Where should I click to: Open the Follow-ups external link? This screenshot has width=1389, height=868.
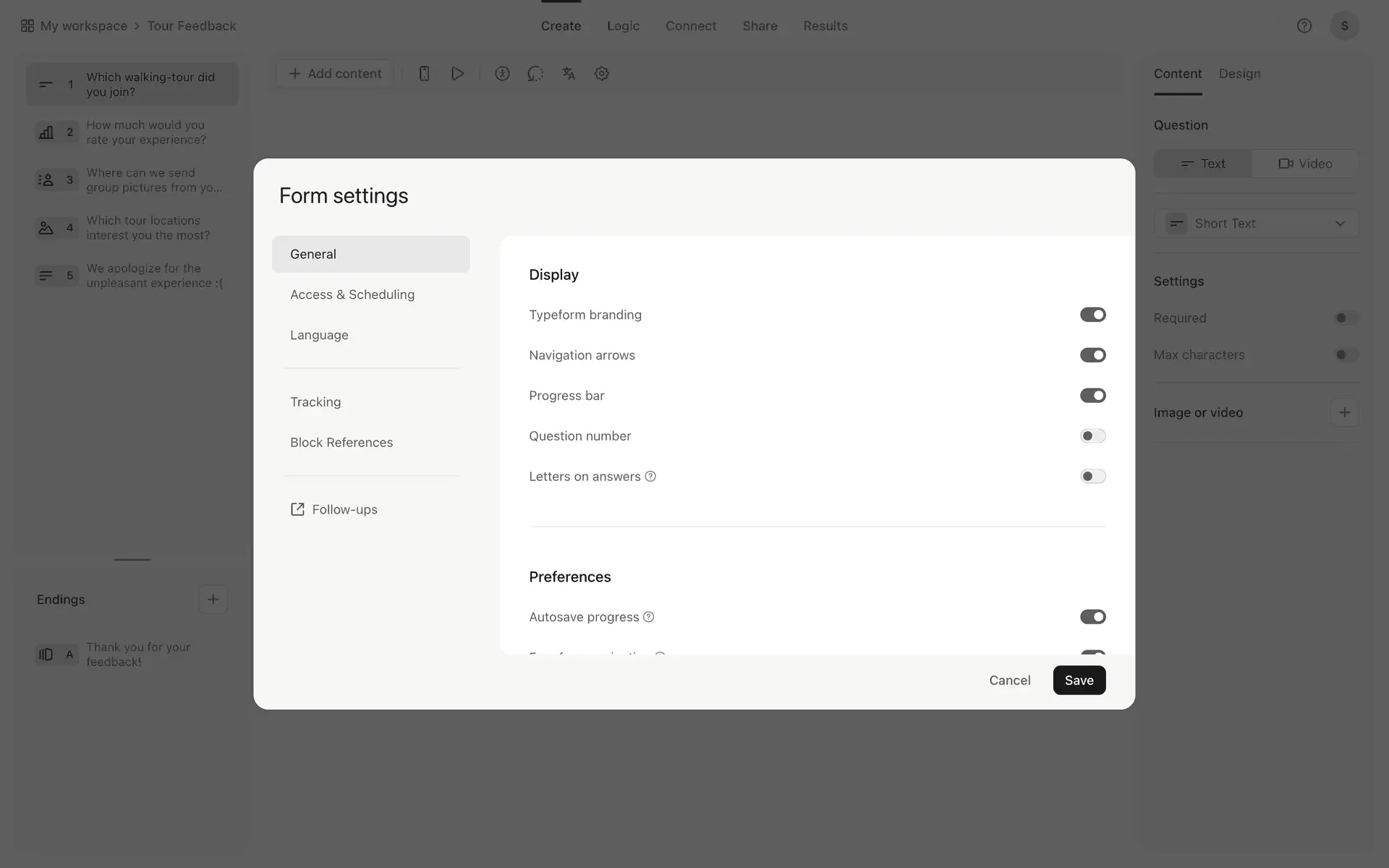coord(334,510)
